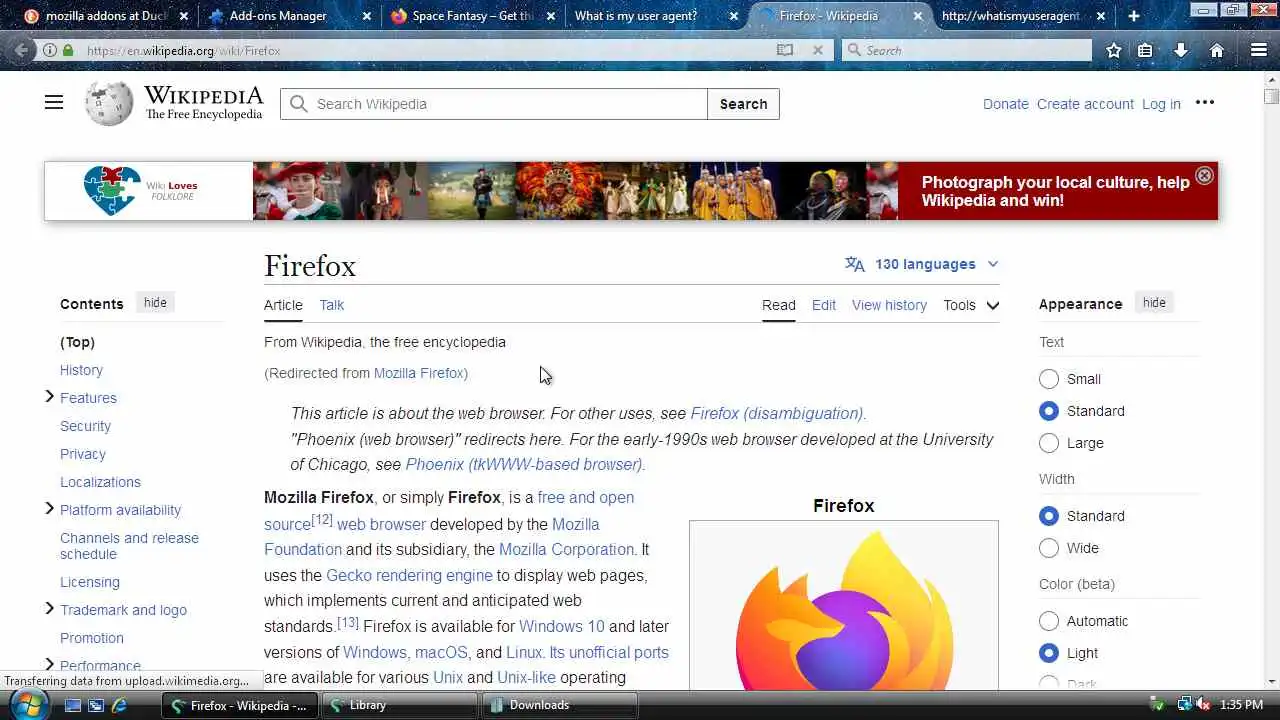
Task: Select Standard width radio button
Action: click(1048, 516)
